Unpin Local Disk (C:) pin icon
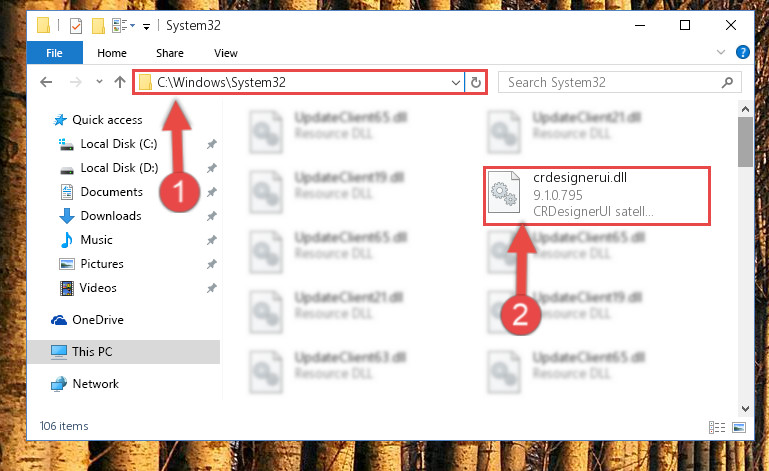 [x=211, y=144]
